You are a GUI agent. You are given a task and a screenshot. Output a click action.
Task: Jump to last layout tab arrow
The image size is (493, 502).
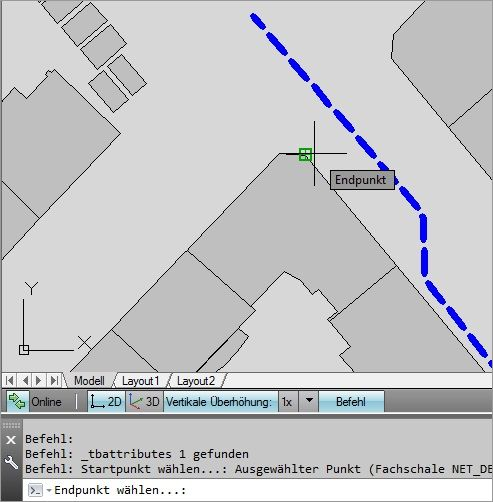[54, 380]
